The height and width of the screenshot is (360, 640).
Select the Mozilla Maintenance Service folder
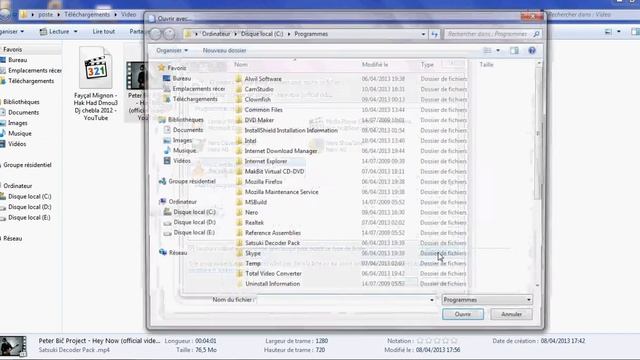coord(282,192)
